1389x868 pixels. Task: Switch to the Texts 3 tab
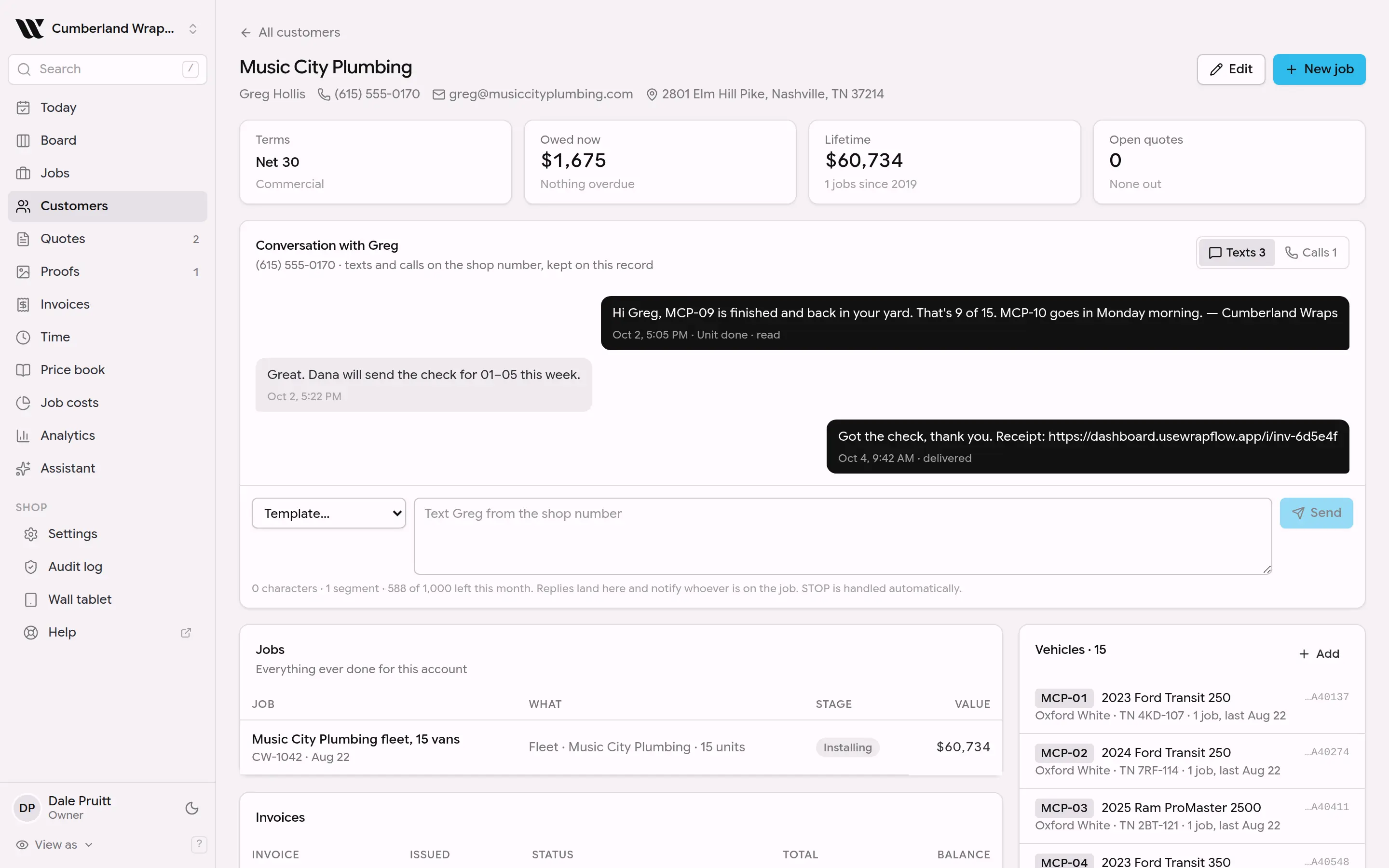1236,253
